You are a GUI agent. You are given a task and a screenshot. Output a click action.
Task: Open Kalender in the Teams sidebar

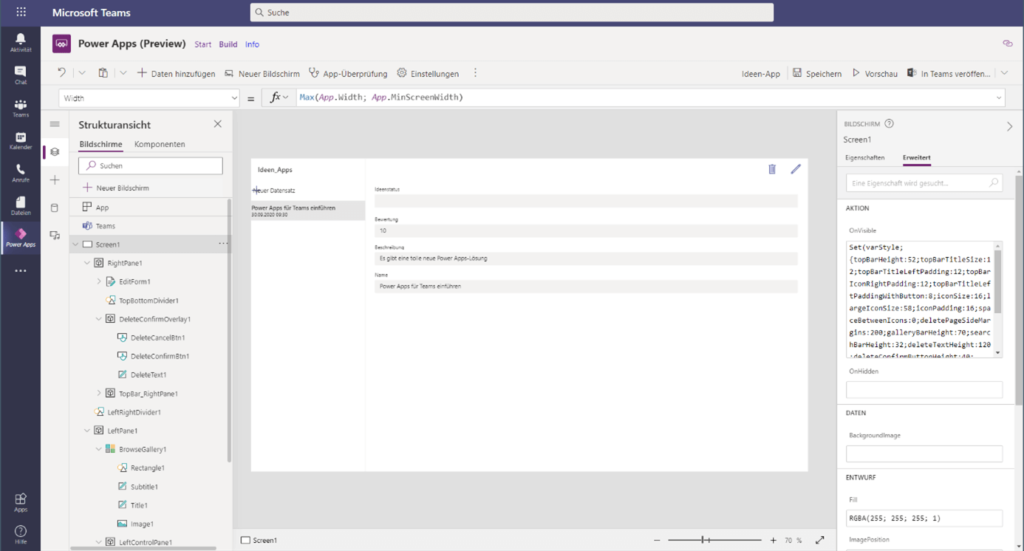[x=20, y=140]
